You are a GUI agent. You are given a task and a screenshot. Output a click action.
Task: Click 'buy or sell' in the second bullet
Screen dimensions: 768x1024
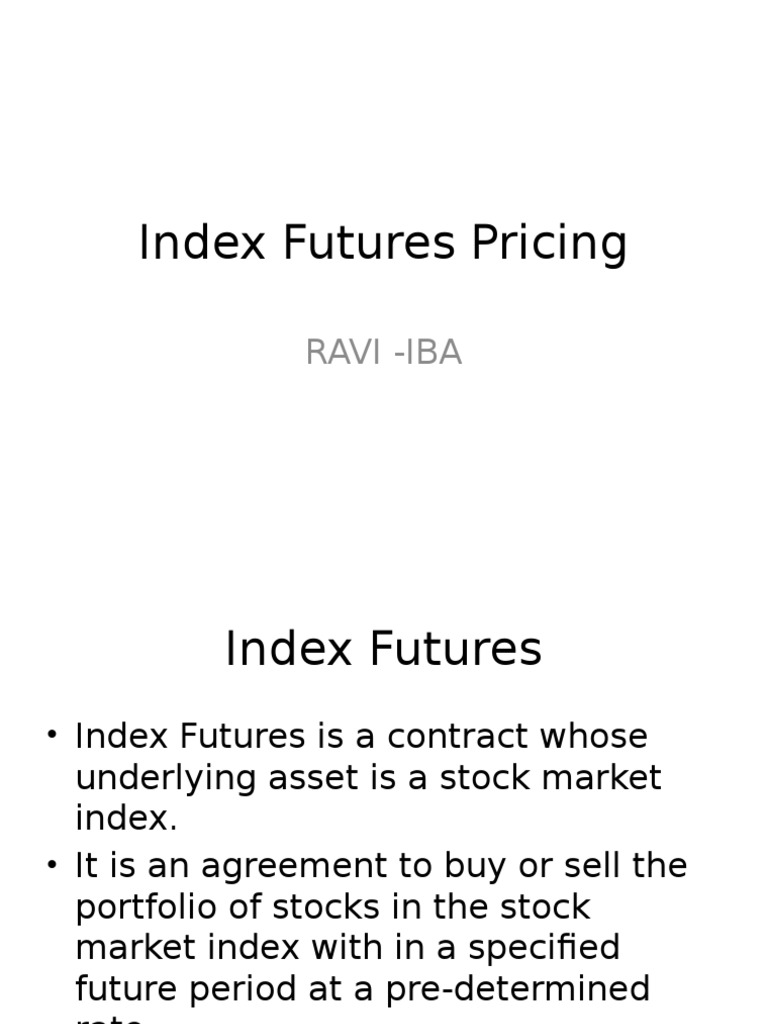[532, 867]
